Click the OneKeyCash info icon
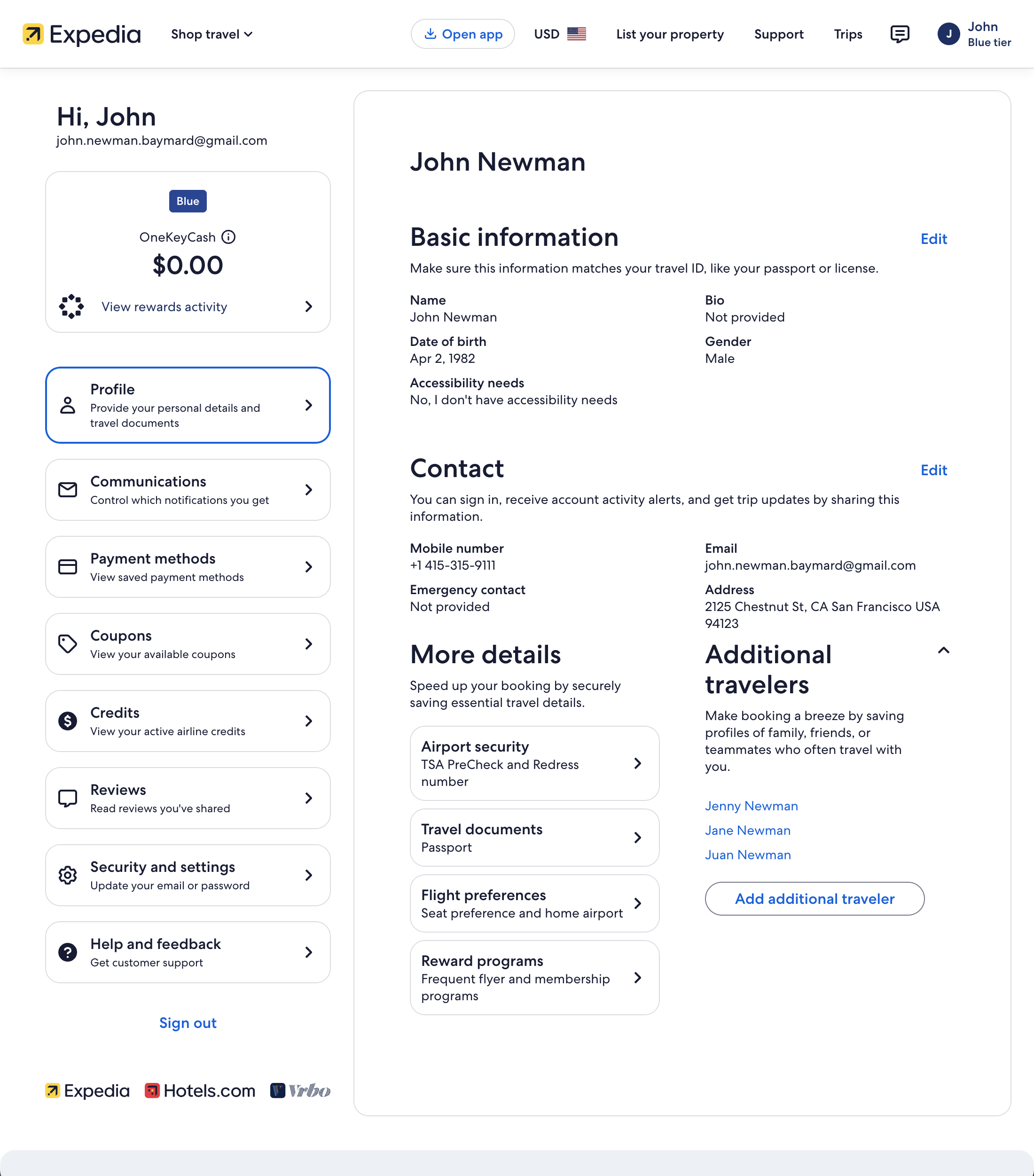Image resolution: width=1034 pixels, height=1176 pixels. pos(229,236)
